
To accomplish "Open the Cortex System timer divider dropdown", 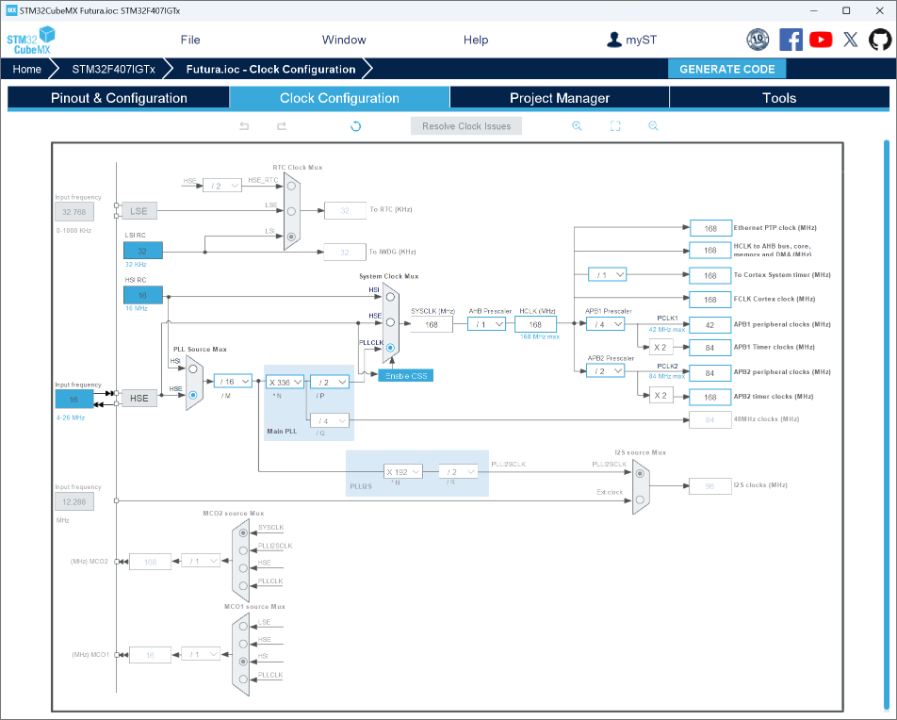I will (x=608, y=275).
